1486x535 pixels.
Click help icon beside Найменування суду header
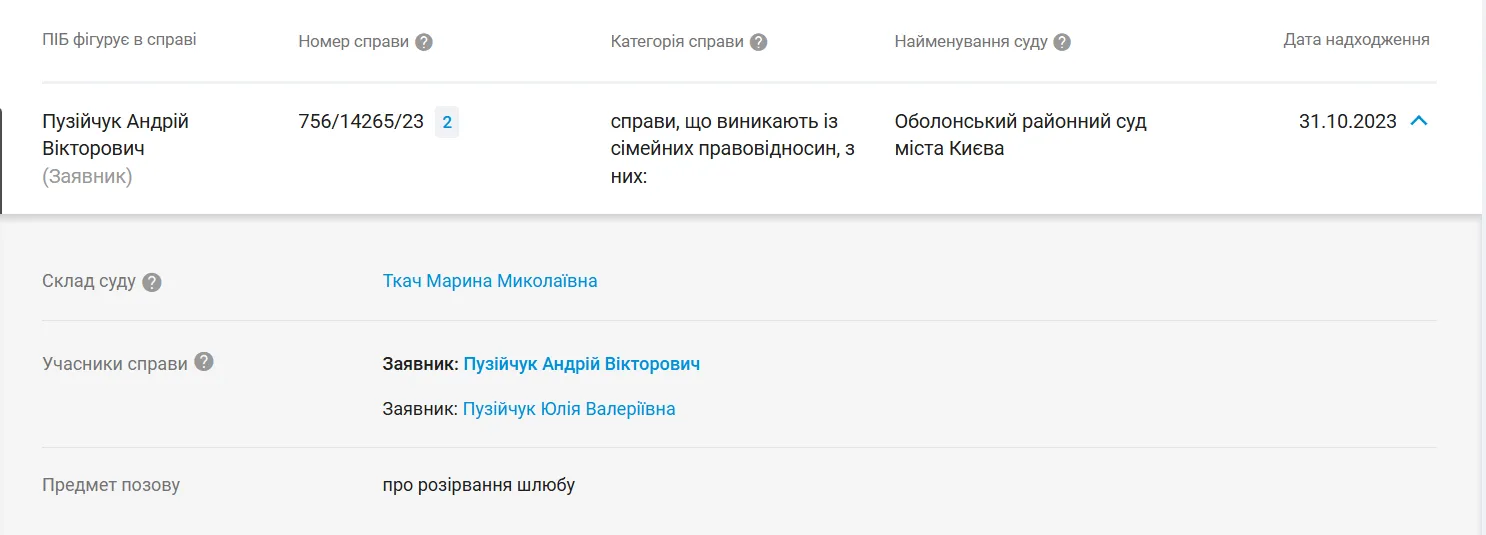point(1062,42)
